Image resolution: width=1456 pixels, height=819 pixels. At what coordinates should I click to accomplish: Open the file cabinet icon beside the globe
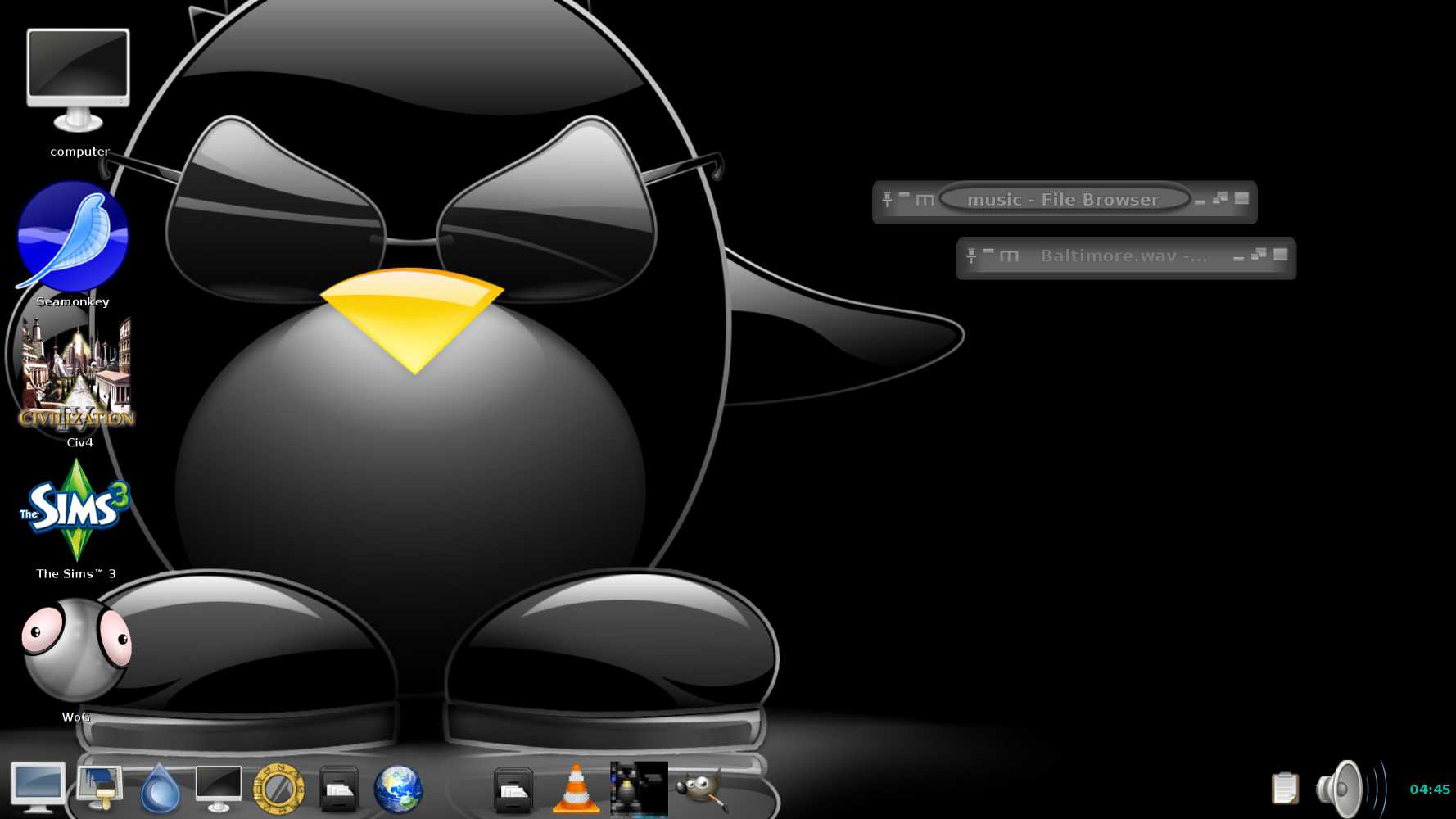338,789
